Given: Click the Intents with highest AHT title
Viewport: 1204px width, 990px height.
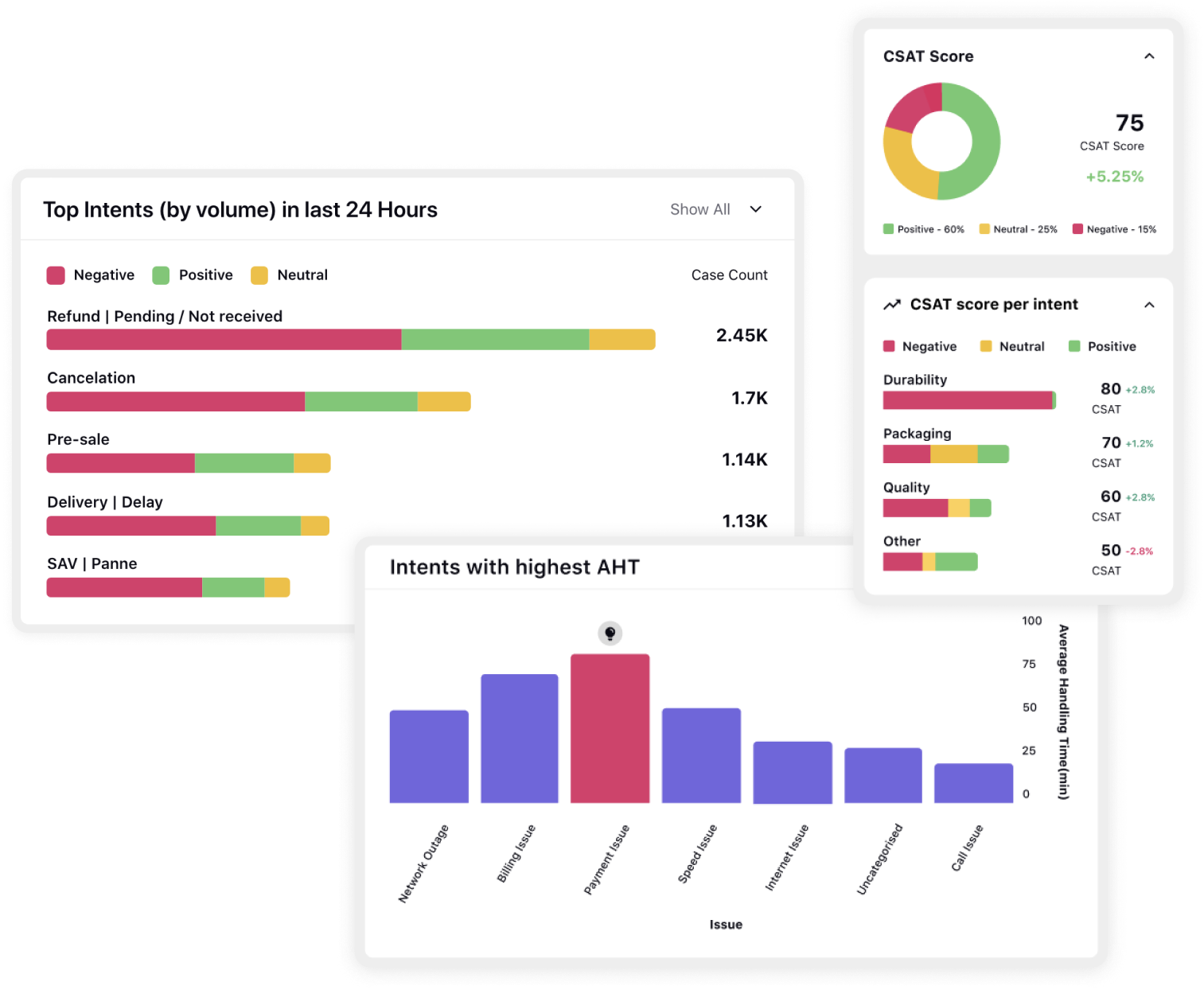Looking at the screenshot, I should pos(515,567).
